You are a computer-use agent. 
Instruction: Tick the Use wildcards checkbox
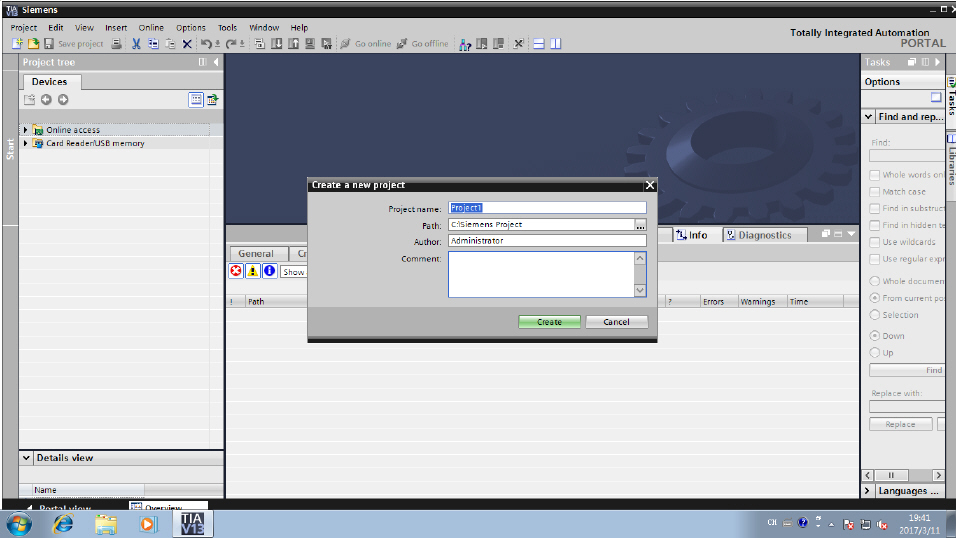click(x=875, y=242)
